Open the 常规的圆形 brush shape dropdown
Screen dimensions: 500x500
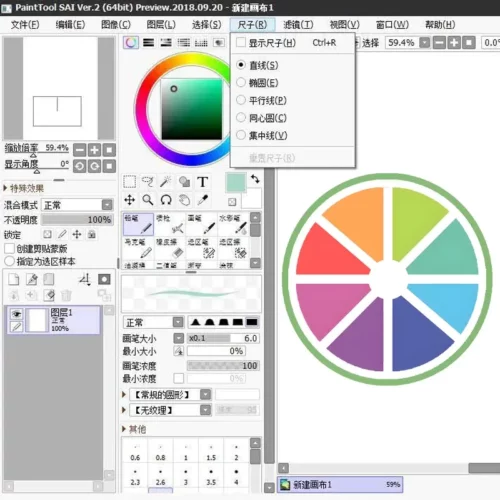(206, 395)
